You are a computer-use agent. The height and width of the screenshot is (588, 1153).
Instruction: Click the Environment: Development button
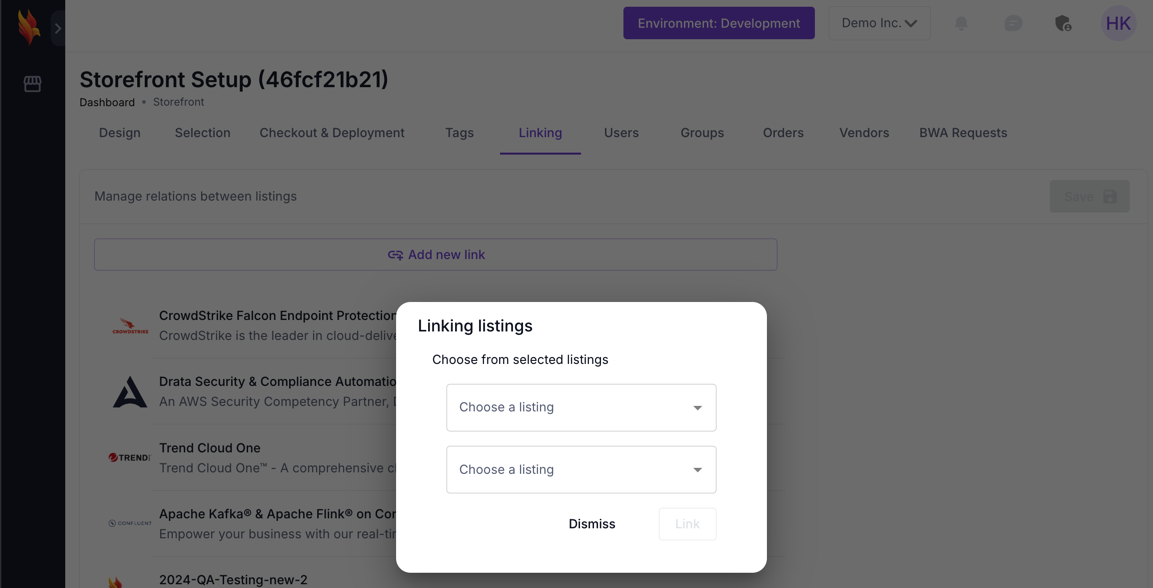(x=718, y=23)
